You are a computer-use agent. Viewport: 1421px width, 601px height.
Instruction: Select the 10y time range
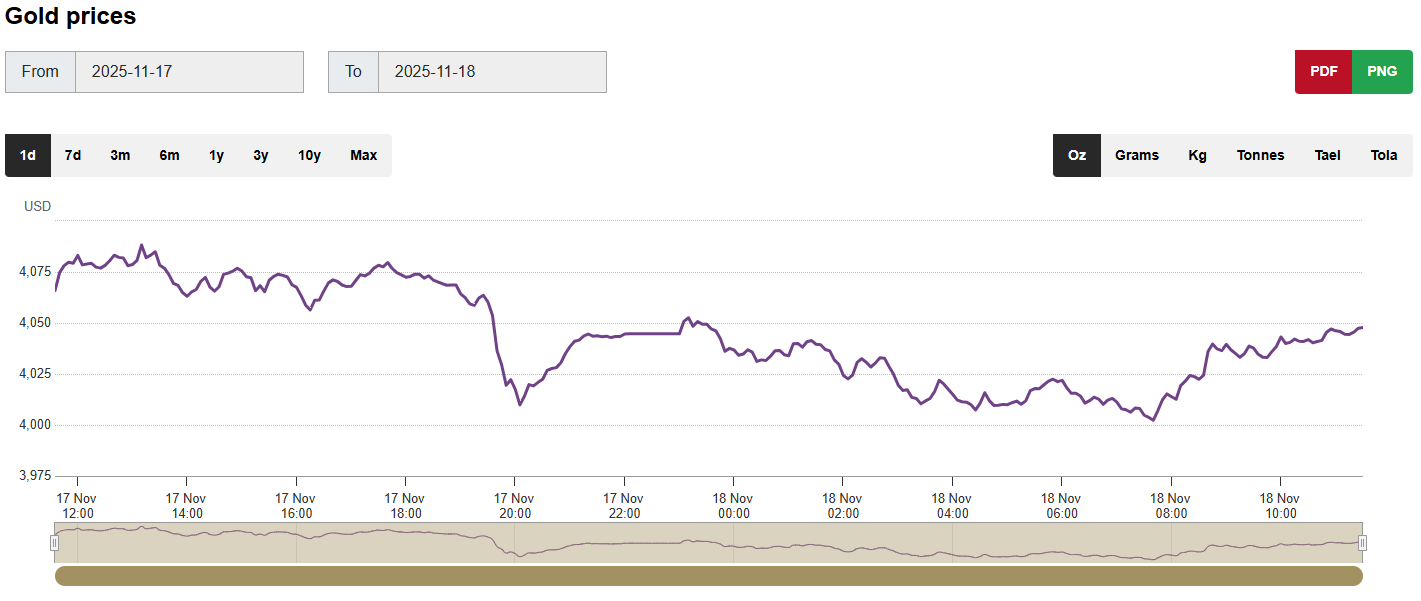click(309, 156)
